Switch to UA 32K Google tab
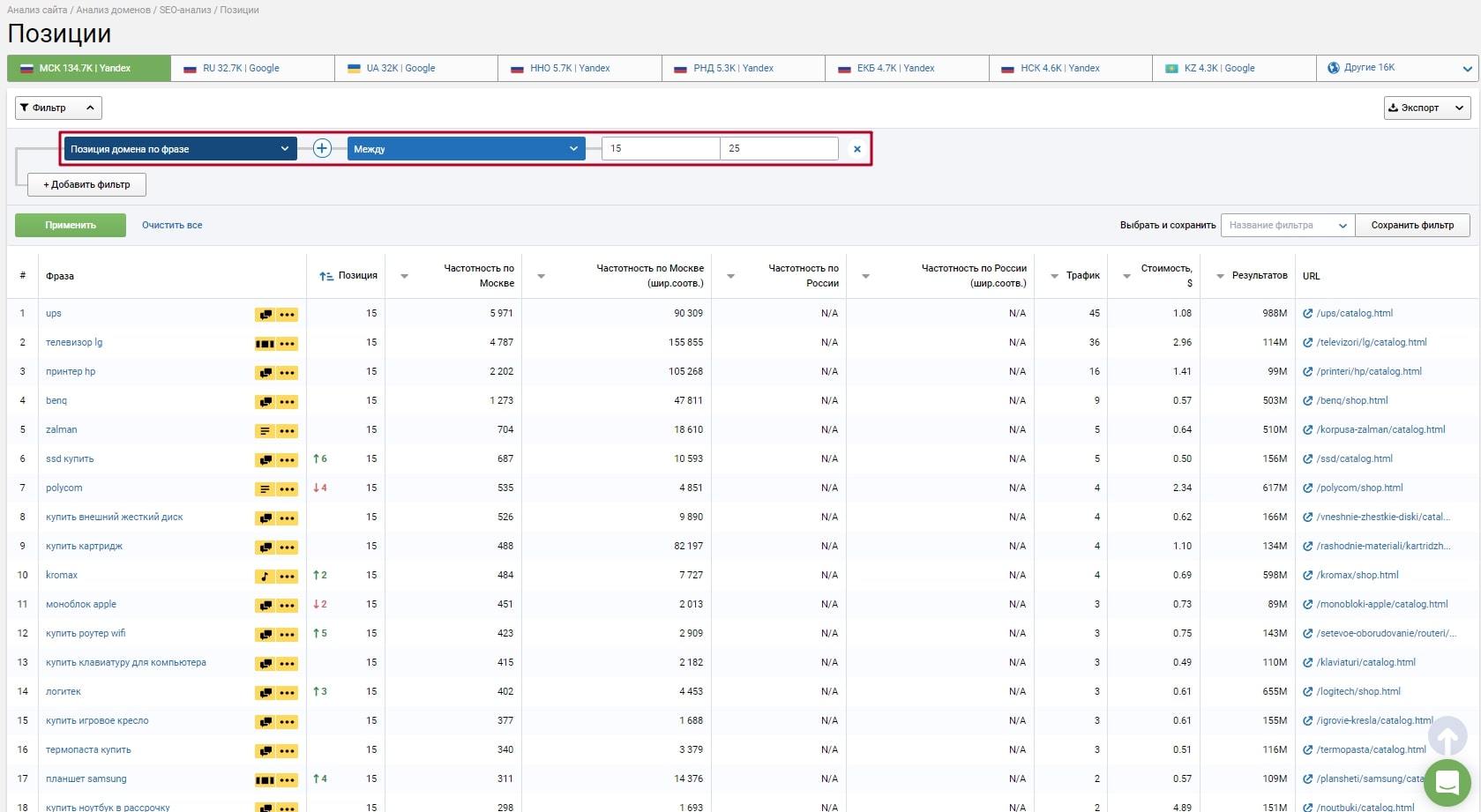The height and width of the screenshot is (812, 1481). pyautogui.click(x=416, y=68)
